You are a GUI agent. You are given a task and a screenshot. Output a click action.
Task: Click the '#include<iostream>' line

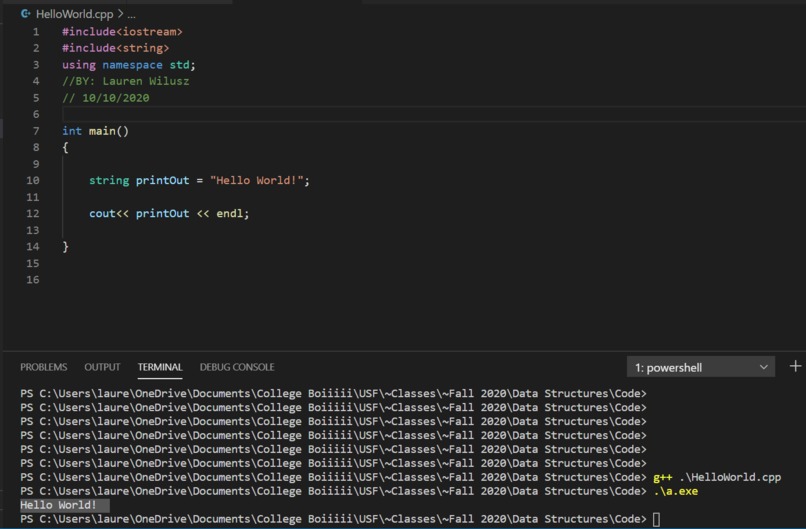tap(122, 32)
